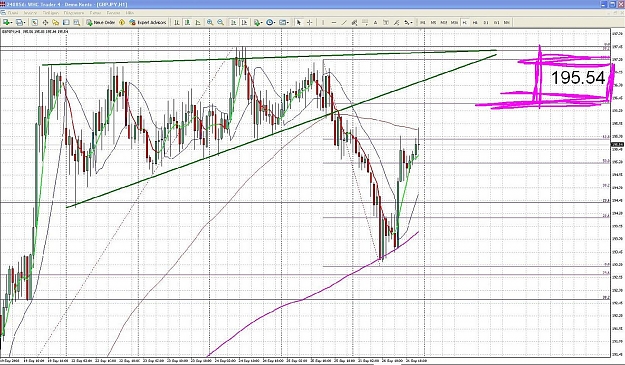Click the New Order button

click(100, 22)
